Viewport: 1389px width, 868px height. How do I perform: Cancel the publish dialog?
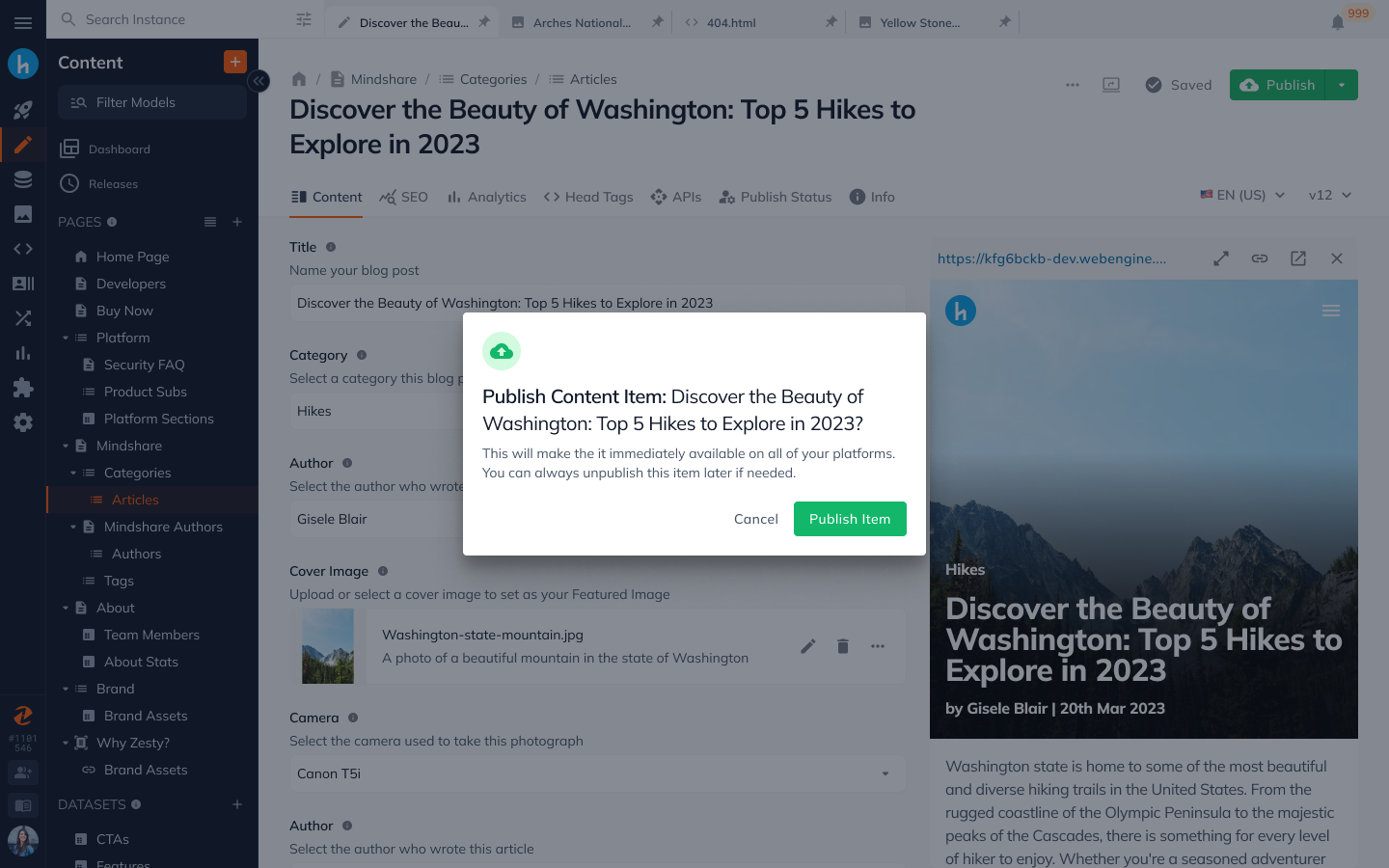click(755, 519)
